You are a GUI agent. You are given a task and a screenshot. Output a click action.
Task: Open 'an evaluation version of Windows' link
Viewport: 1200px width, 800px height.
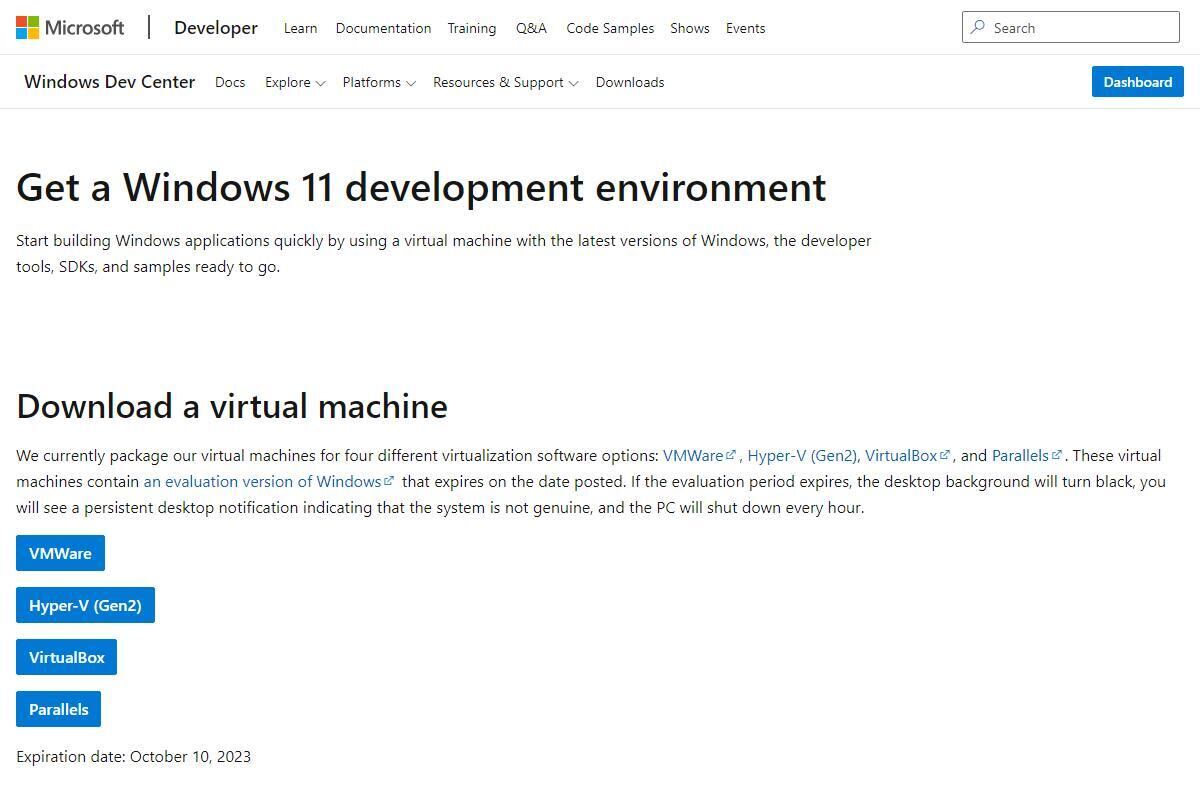click(x=269, y=481)
